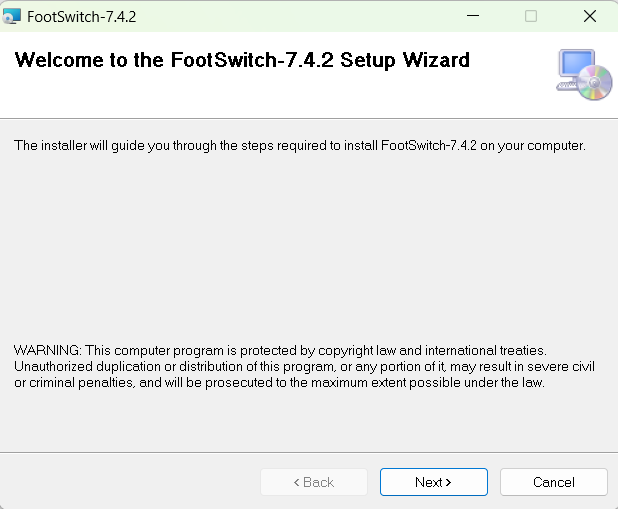Click the blue monitor screen in banner image
This screenshot has width=618, height=509.
(577, 64)
